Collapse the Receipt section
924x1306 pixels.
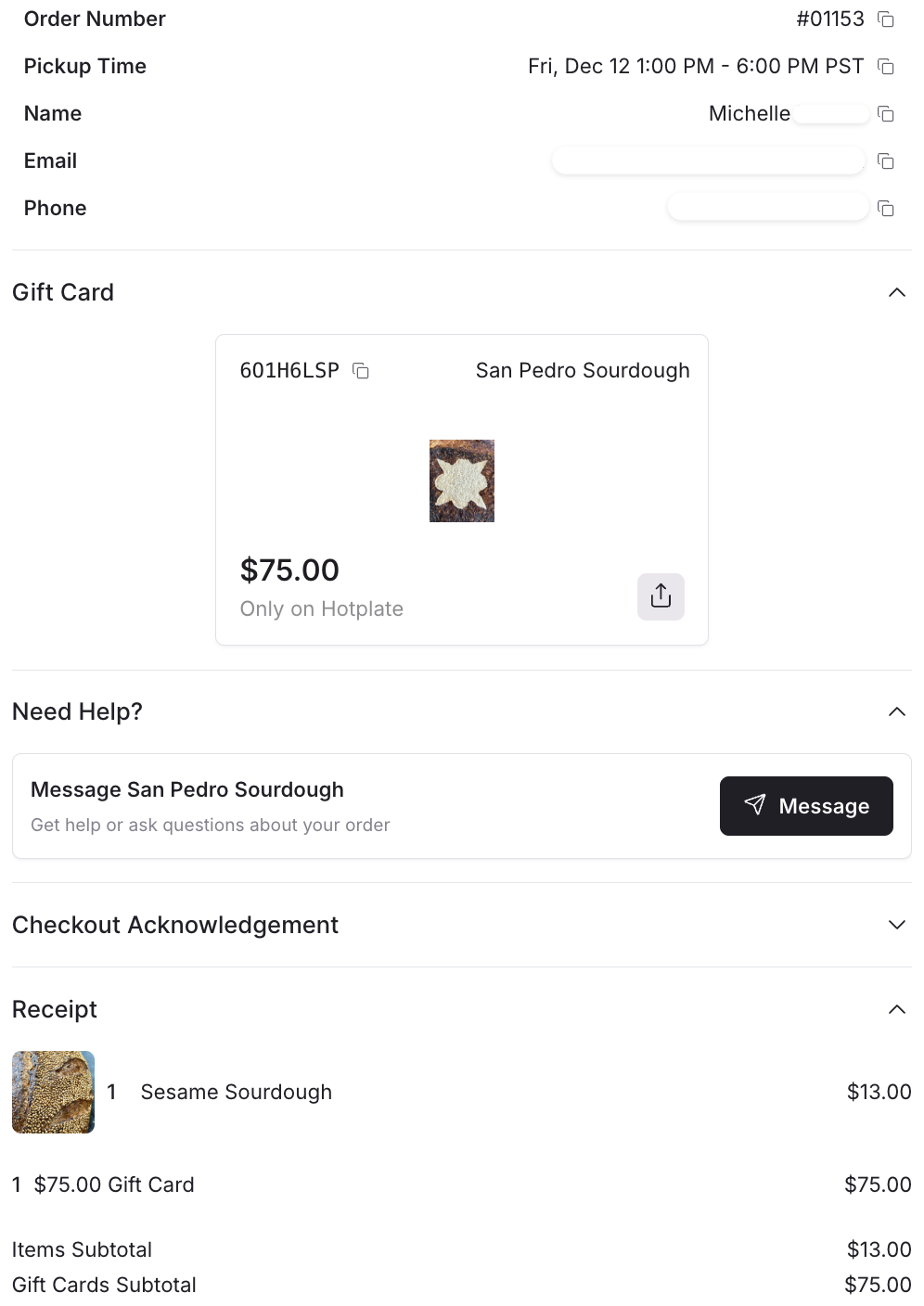tap(896, 1010)
